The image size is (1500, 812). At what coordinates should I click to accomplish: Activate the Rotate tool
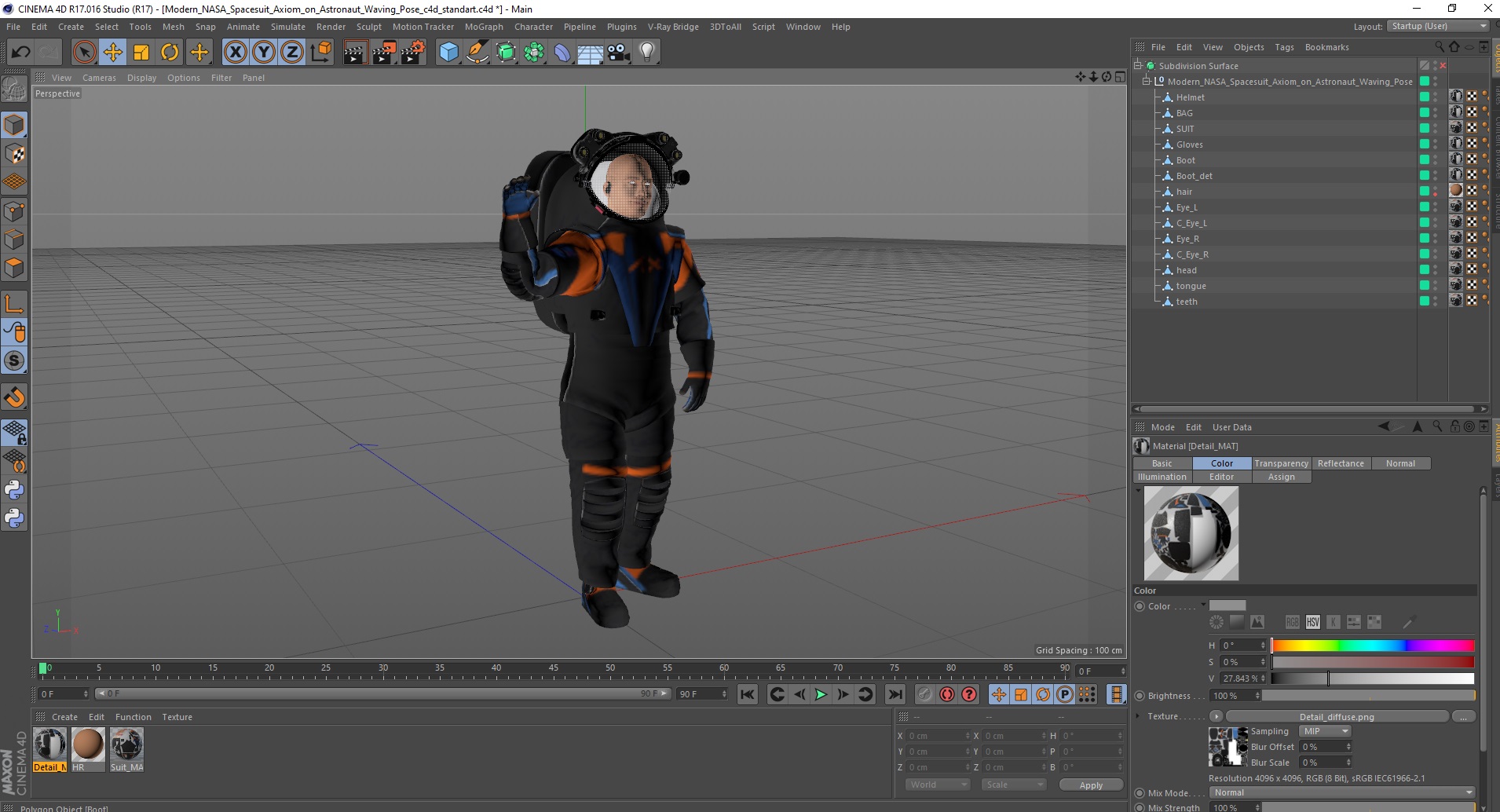[170, 53]
